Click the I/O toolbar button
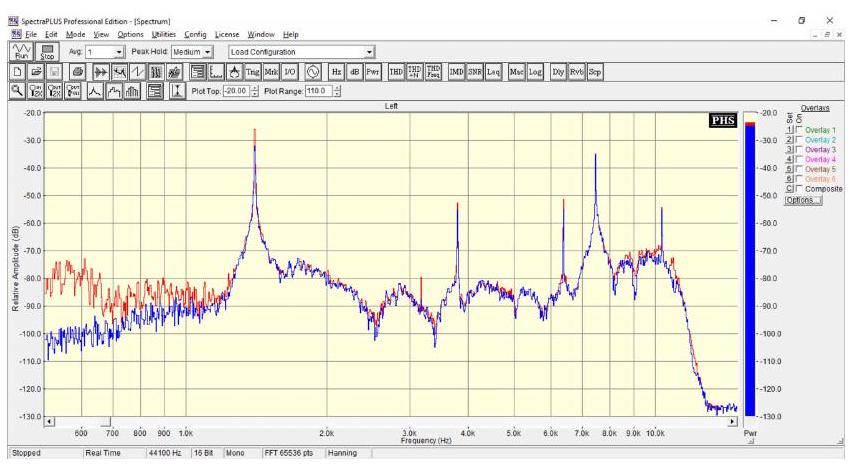This screenshot has height=467, width=854. click(290, 72)
